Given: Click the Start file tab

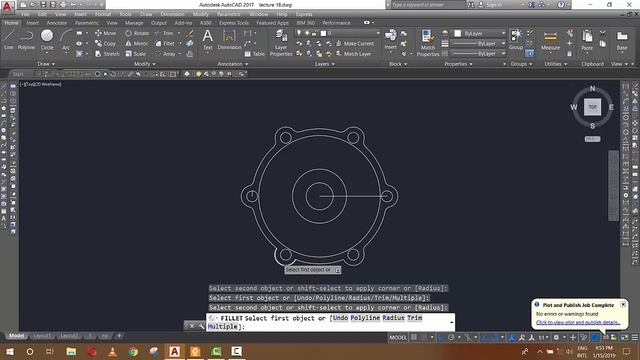Looking at the screenshot, I should (x=18, y=74).
